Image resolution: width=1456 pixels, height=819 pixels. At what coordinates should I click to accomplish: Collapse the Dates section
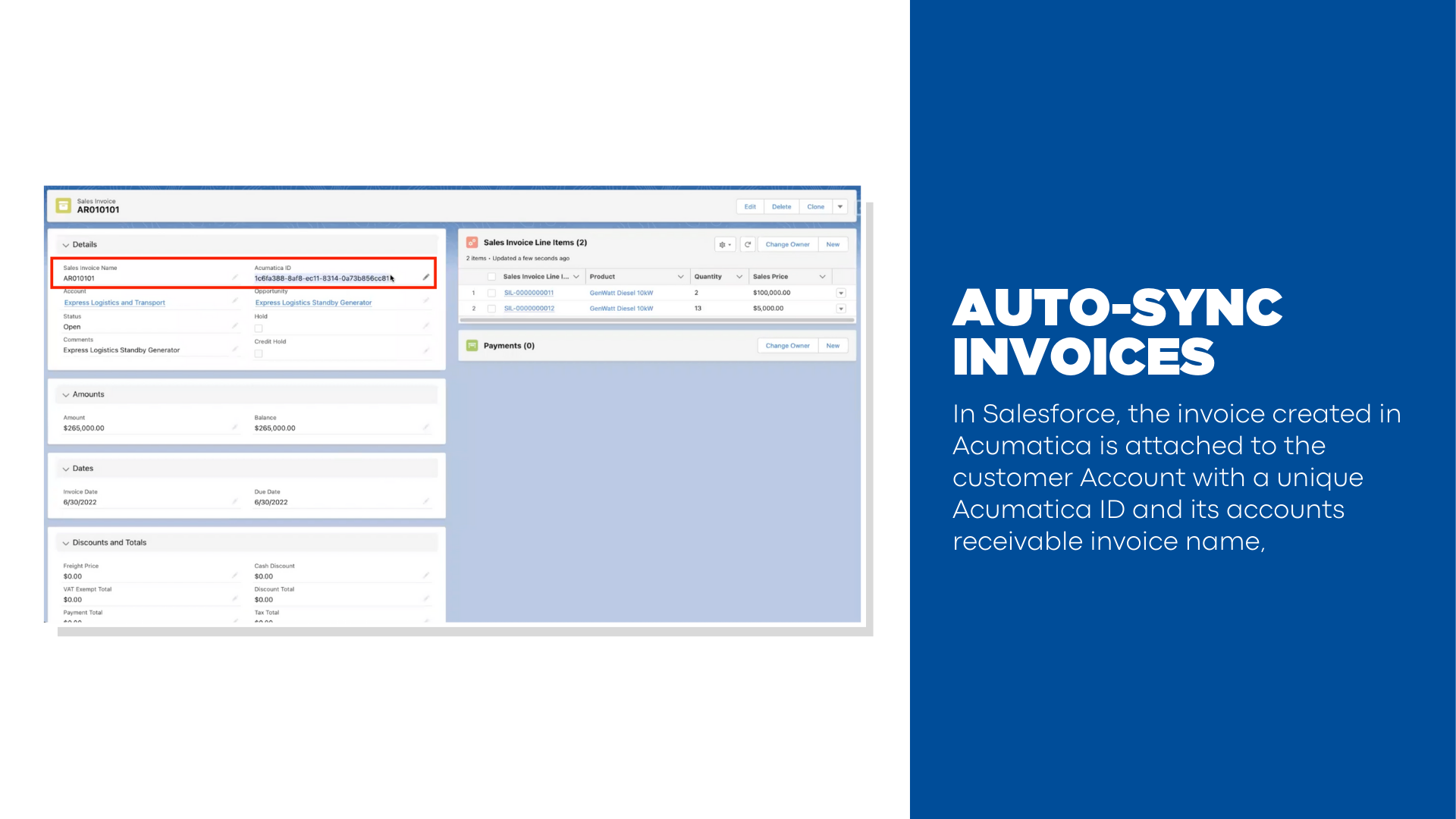66,469
